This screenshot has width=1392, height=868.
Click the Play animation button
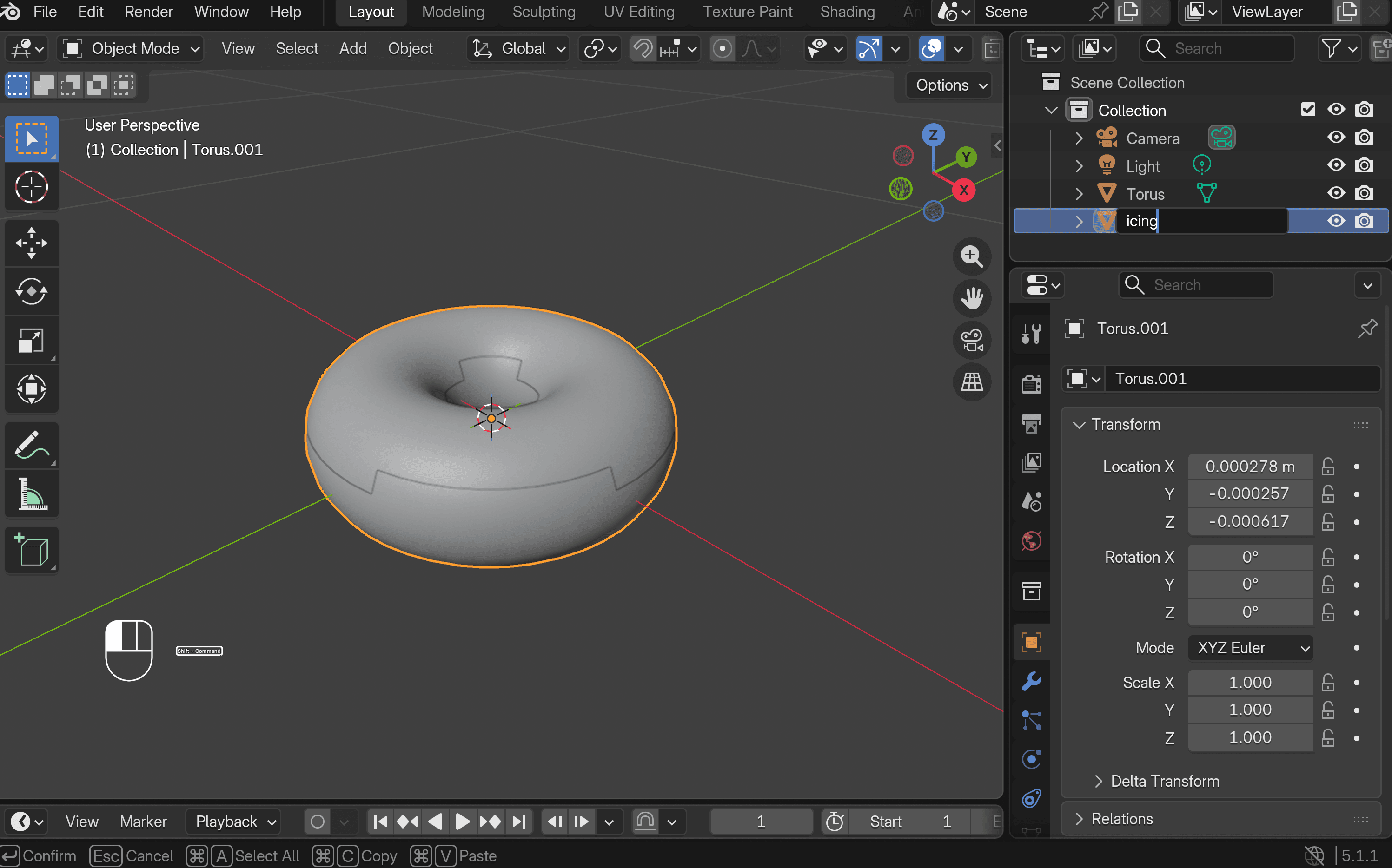(x=462, y=822)
